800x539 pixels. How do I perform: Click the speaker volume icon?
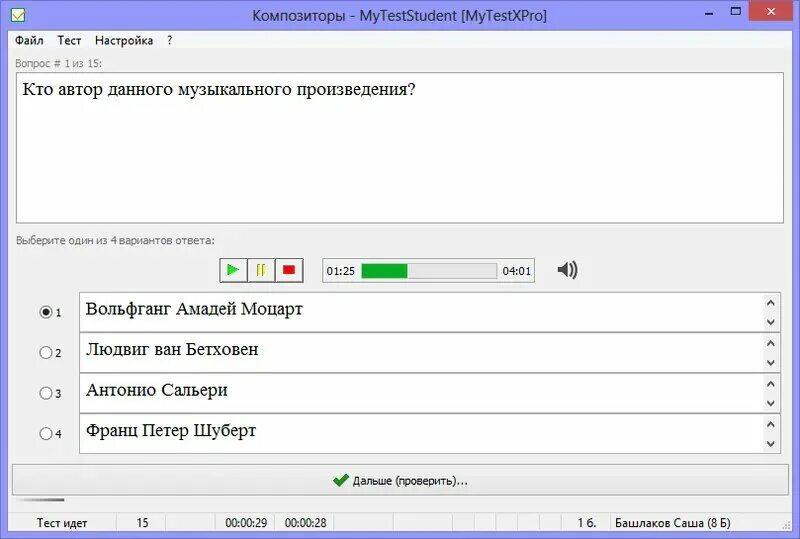(x=567, y=270)
